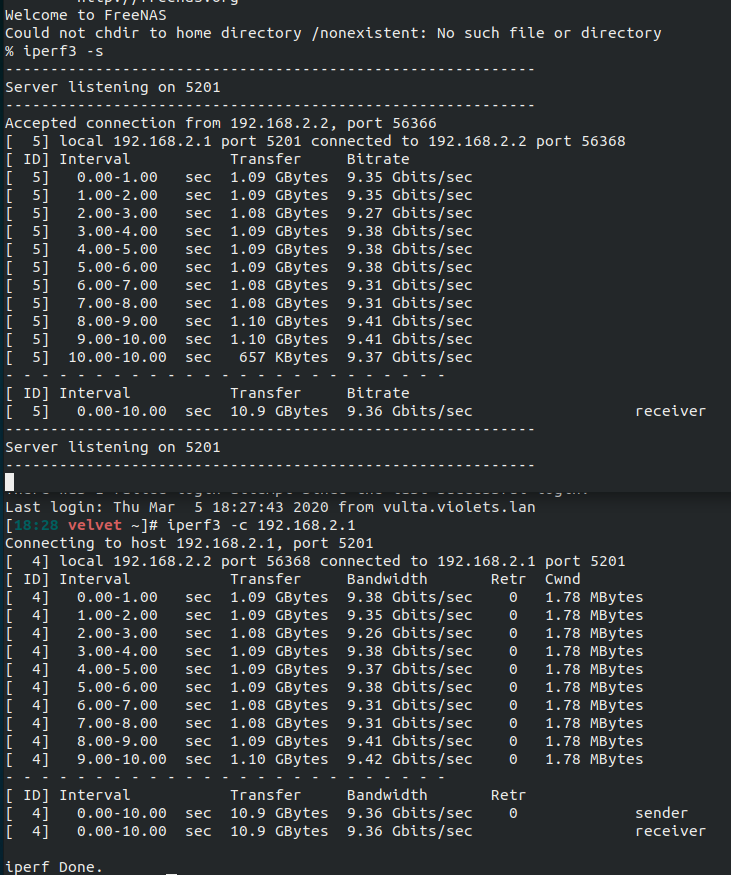Viewport: 731px width, 875px height.
Task: Click the 'Bandwidth' header in client output
Action: [x=387, y=579]
